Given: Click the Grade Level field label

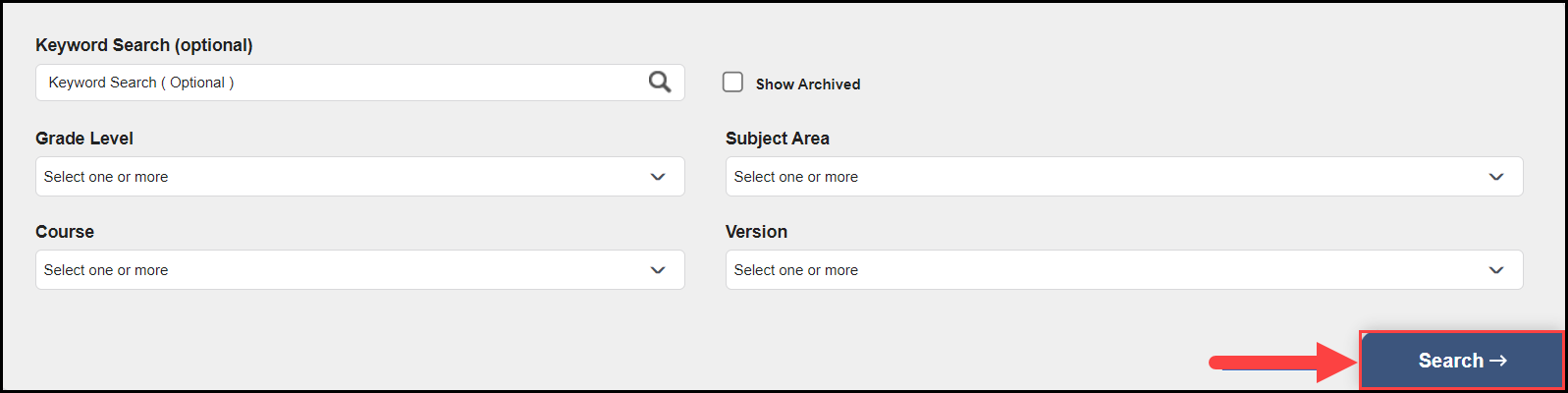Looking at the screenshot, I should (84, 139).
